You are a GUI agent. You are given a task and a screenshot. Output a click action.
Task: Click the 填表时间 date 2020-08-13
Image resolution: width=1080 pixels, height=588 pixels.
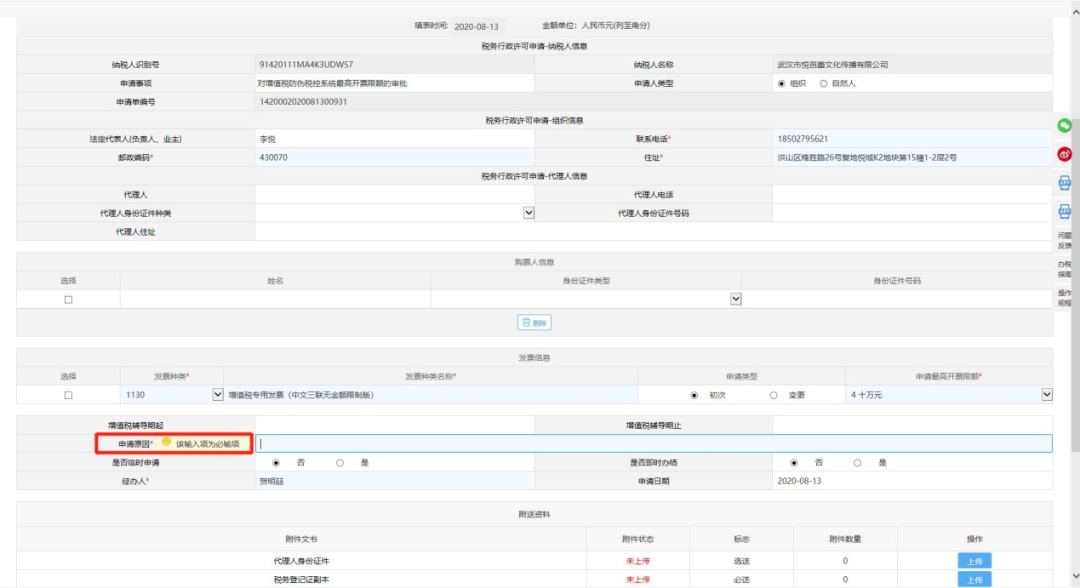pos(477,26)
